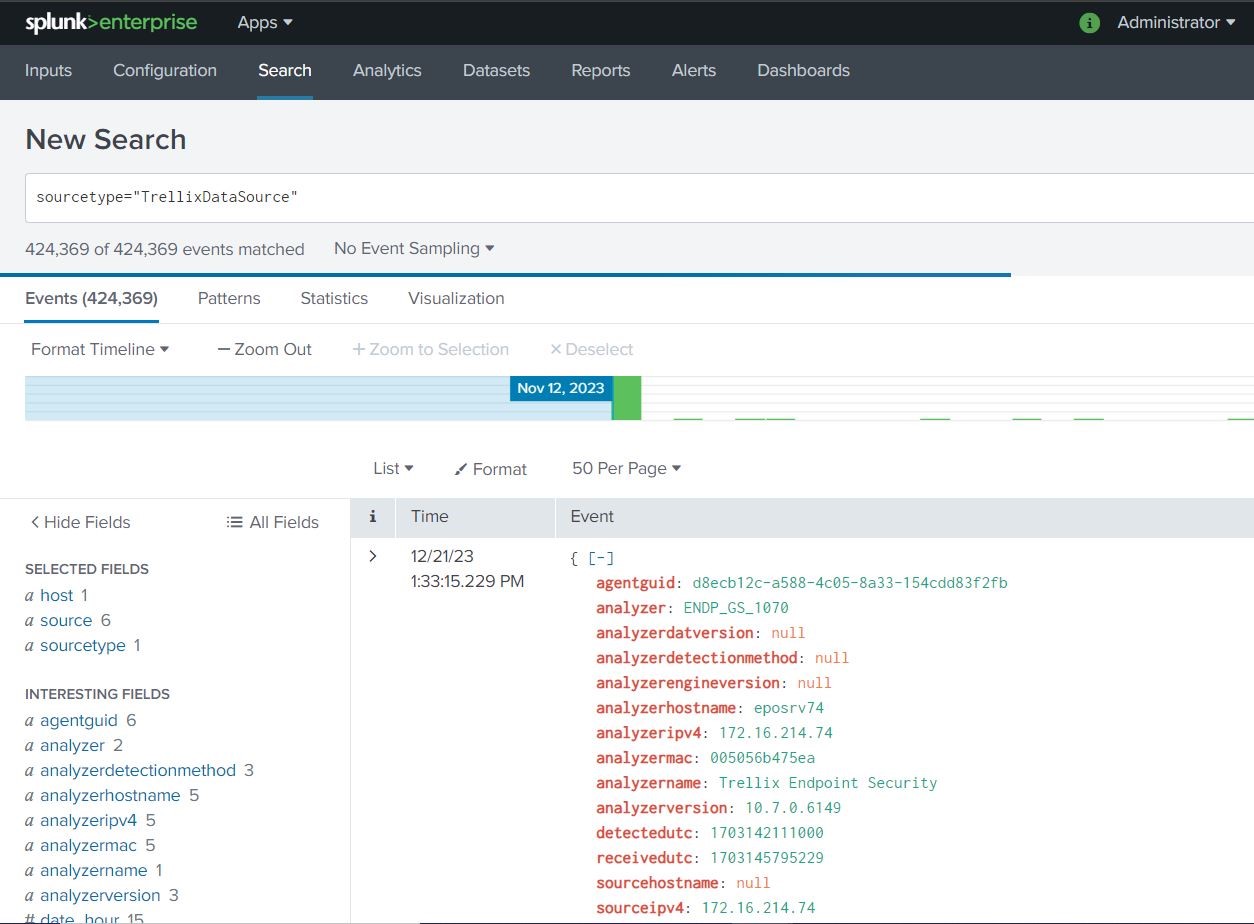This screenshot has width=1254, height=924.
Task: Open the No Event Sampling dropdown
Action: [414, 248]
